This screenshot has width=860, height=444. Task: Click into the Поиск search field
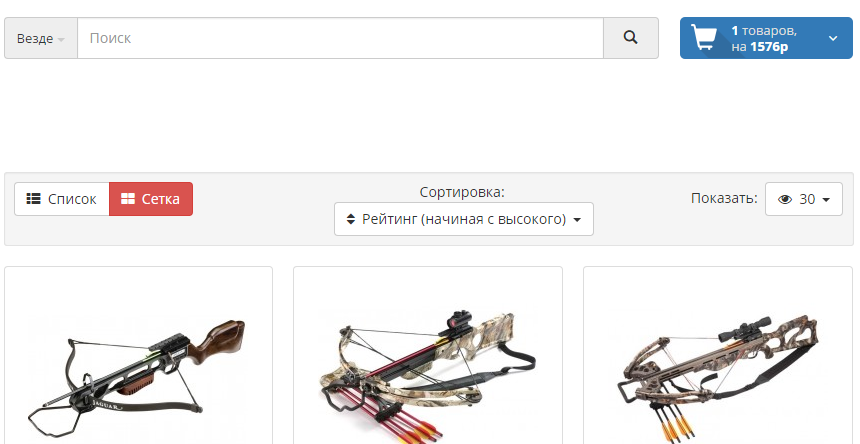341,38
